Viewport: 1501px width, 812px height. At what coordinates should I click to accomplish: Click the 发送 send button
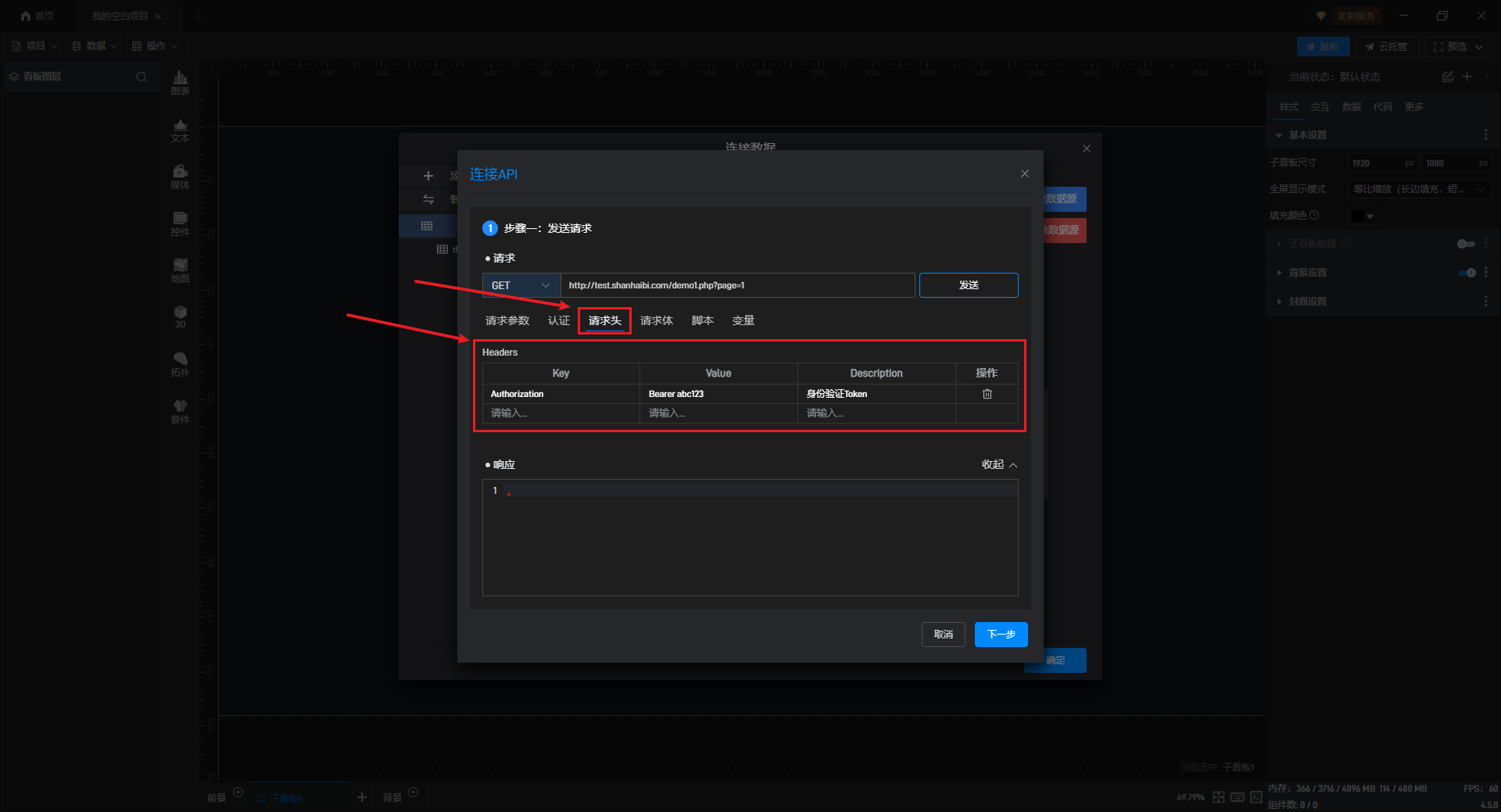click(968, 285)
